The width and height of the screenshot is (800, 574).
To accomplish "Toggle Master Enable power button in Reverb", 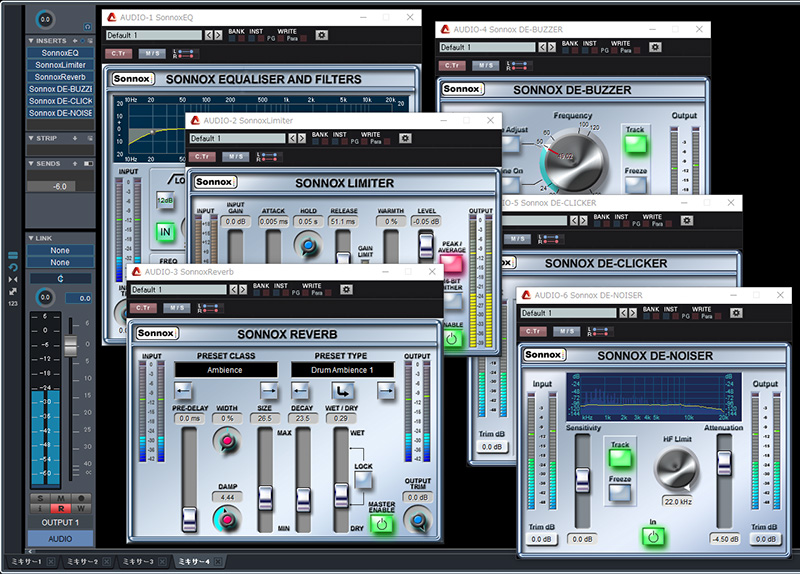I will (381, 523).
